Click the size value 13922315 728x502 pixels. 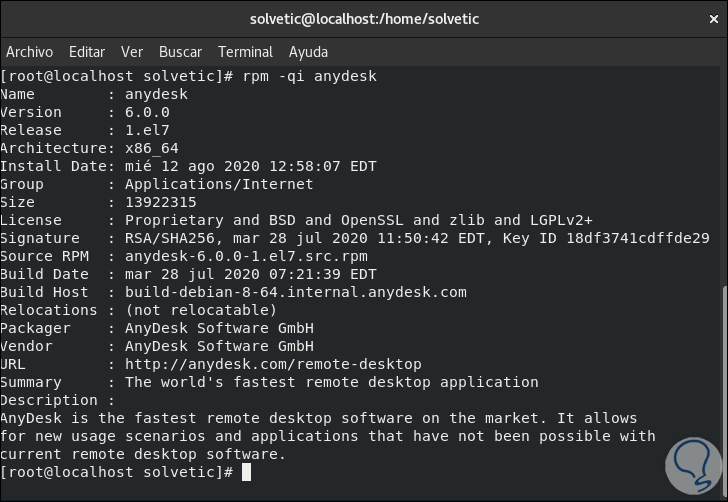tap(160, 202)
